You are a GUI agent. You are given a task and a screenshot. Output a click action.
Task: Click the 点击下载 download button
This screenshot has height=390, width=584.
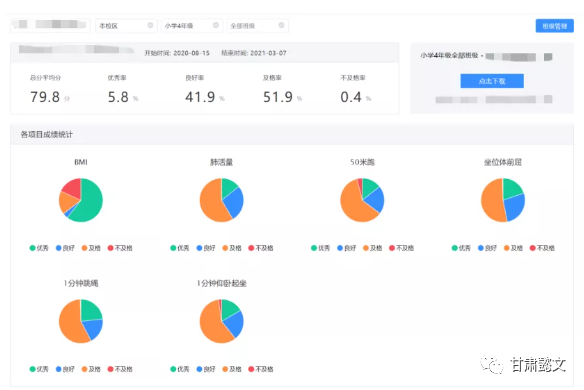pyautogui.click(x=492, y=81)
